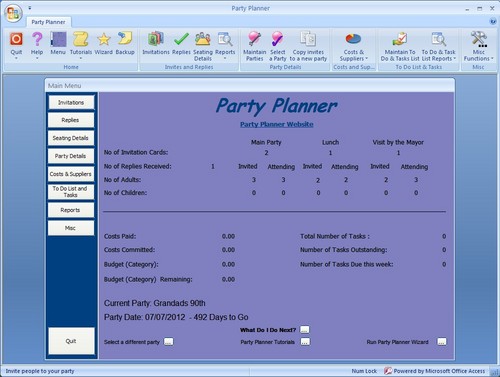Image resolution: width=500 pixels, height=377 pixels.
Task: Expand Costs & Suppliers dropdown arrow
Action: [367, 59]
